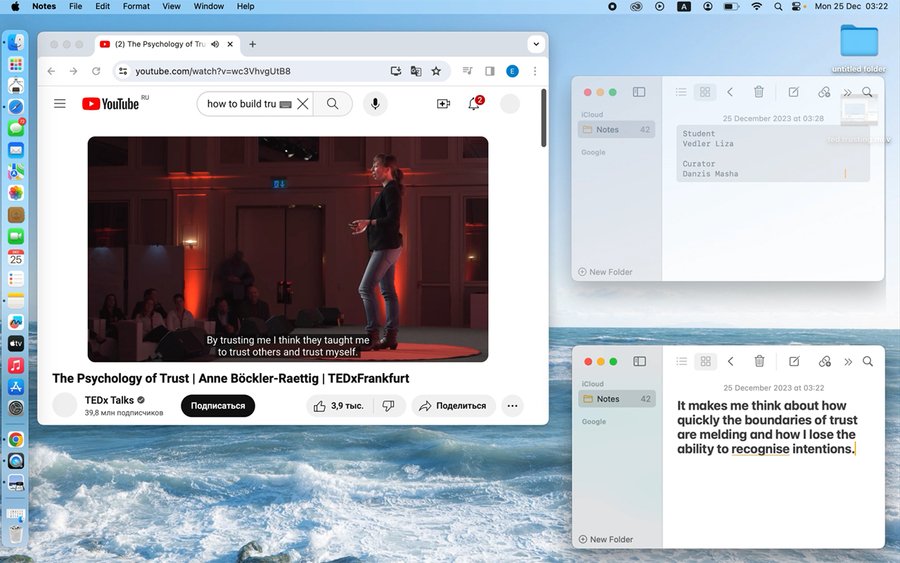The height and width of the screenshot is (563, 900).
Task: Delete note in upper Notes window
Action: 759,92
